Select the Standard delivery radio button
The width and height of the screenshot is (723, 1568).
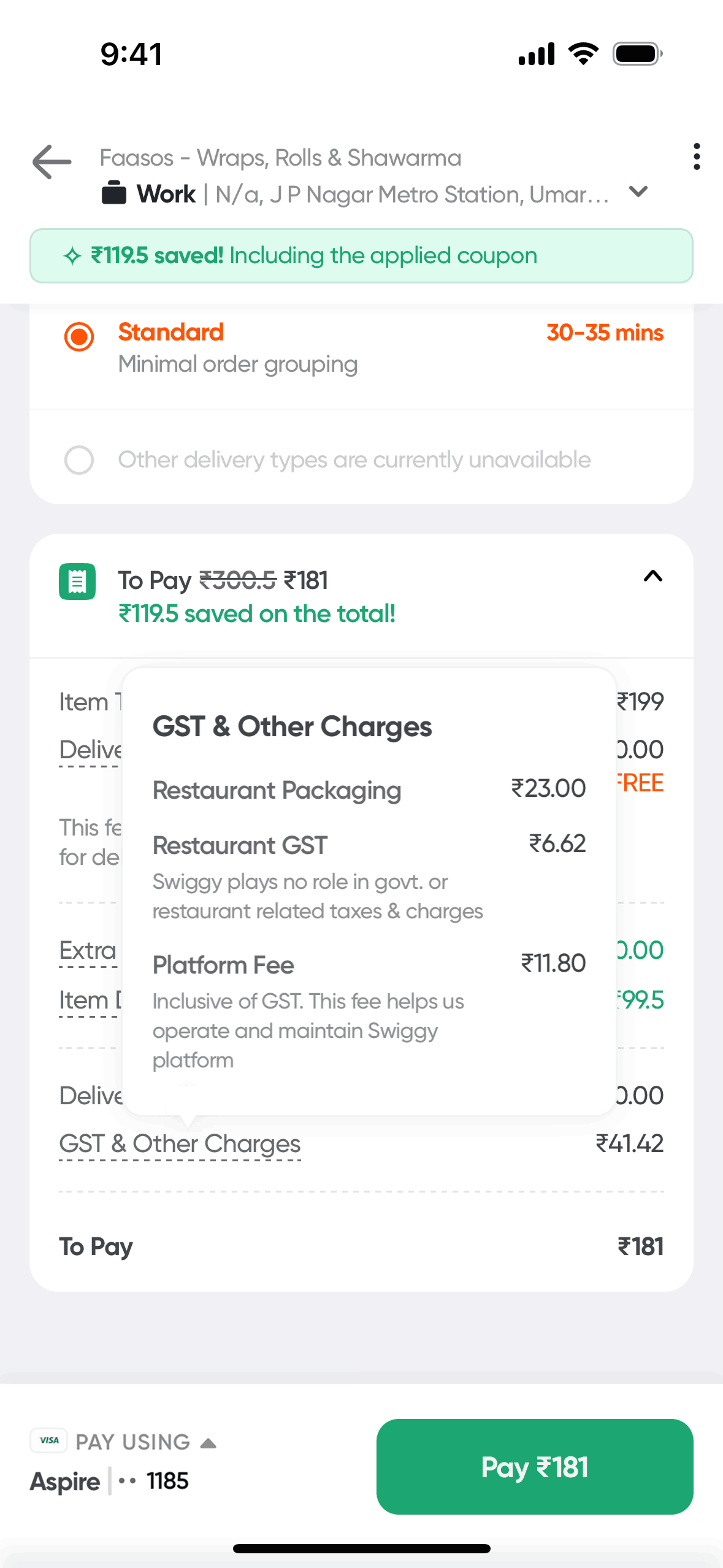pos(79,337)
